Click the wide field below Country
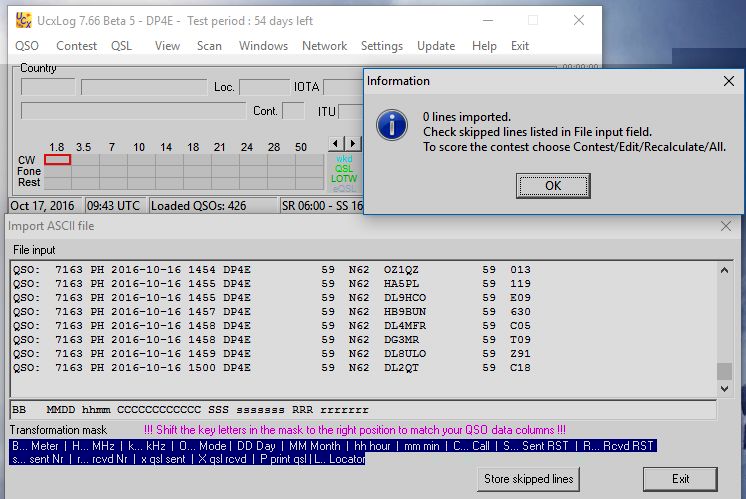 click(133, 111)
